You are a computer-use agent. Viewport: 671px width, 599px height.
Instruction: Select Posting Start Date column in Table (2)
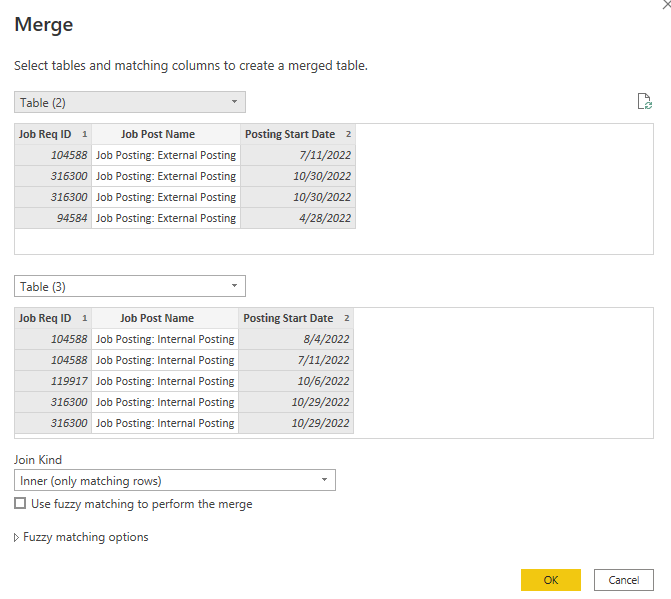(298, 134)
